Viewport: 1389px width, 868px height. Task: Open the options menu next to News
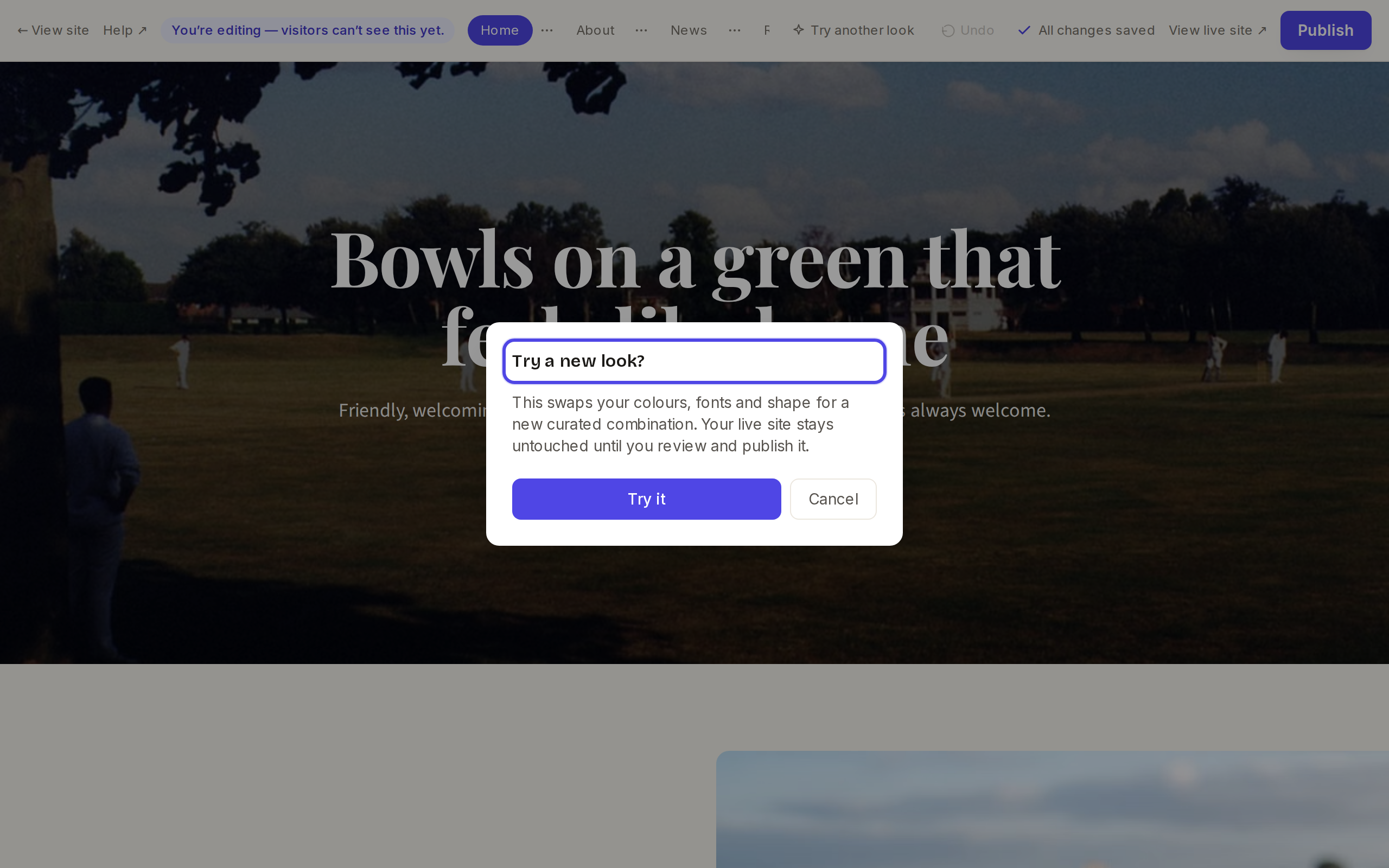click(x=735, y=30)
